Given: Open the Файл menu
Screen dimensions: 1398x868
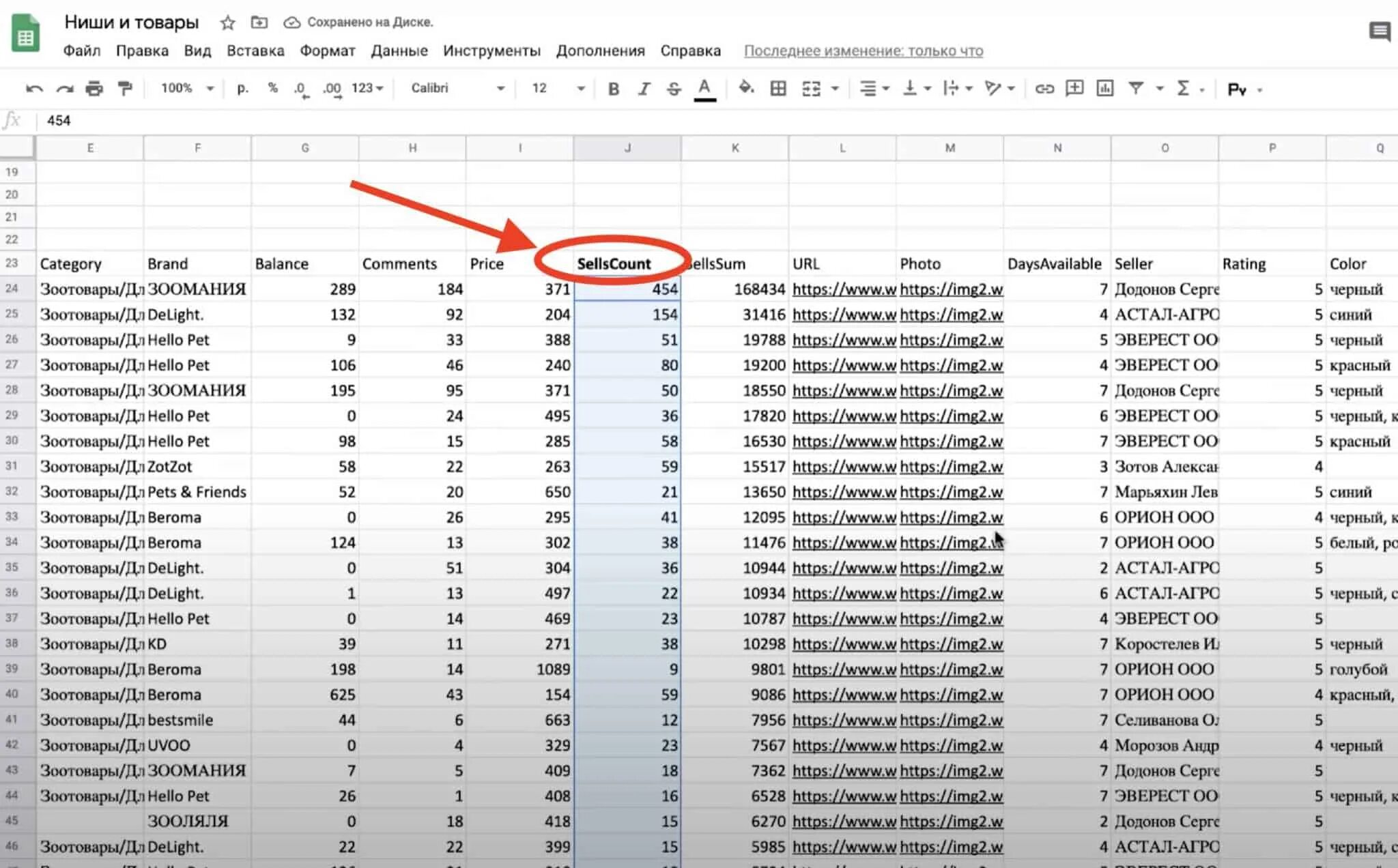Looking at the screenshot, I should coord(82,50).
